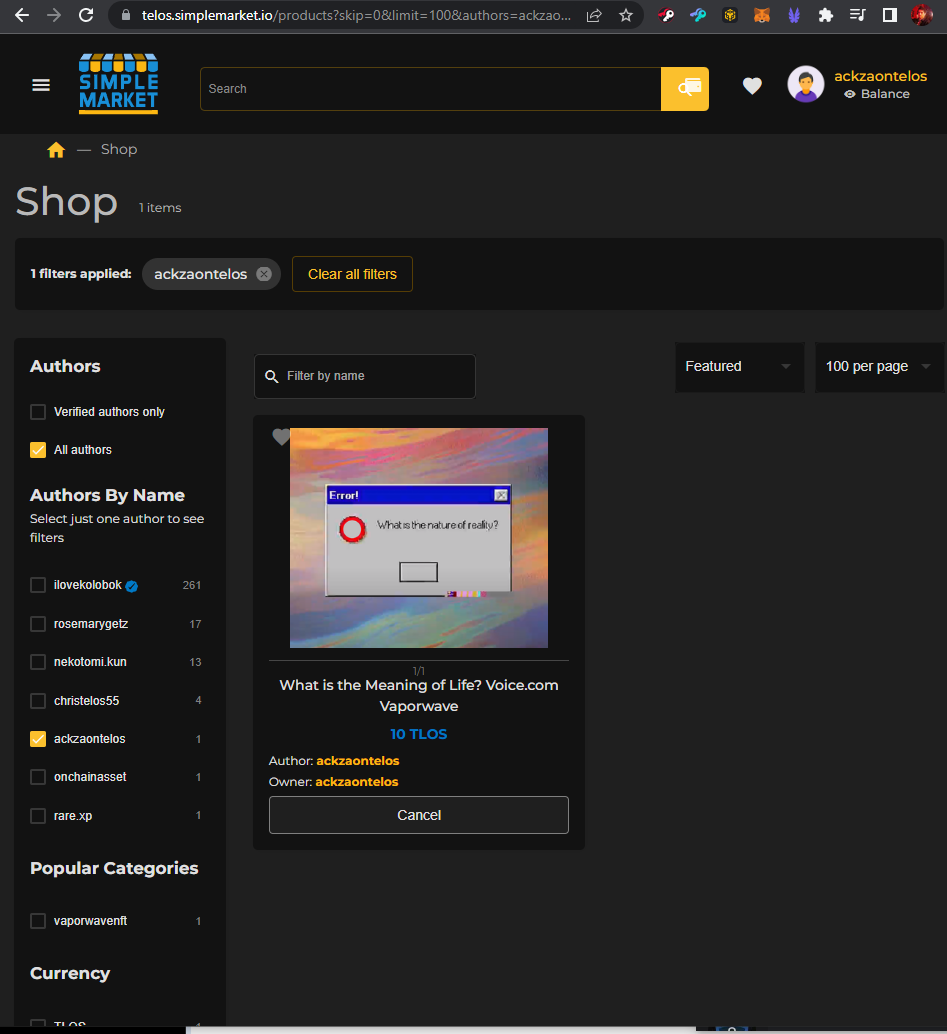The image size is (947, 1034).
Task: Open the yellow cube wallet extension
Action: click(x=729, y=15)
